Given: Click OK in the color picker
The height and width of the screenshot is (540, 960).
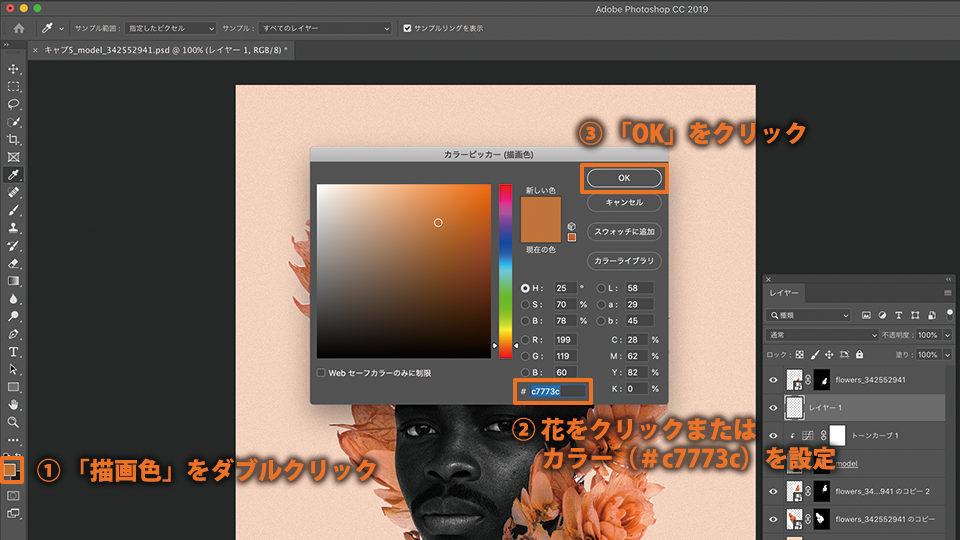Looking at the screenshot, I should pyautogui.click(x=624, y=178).
